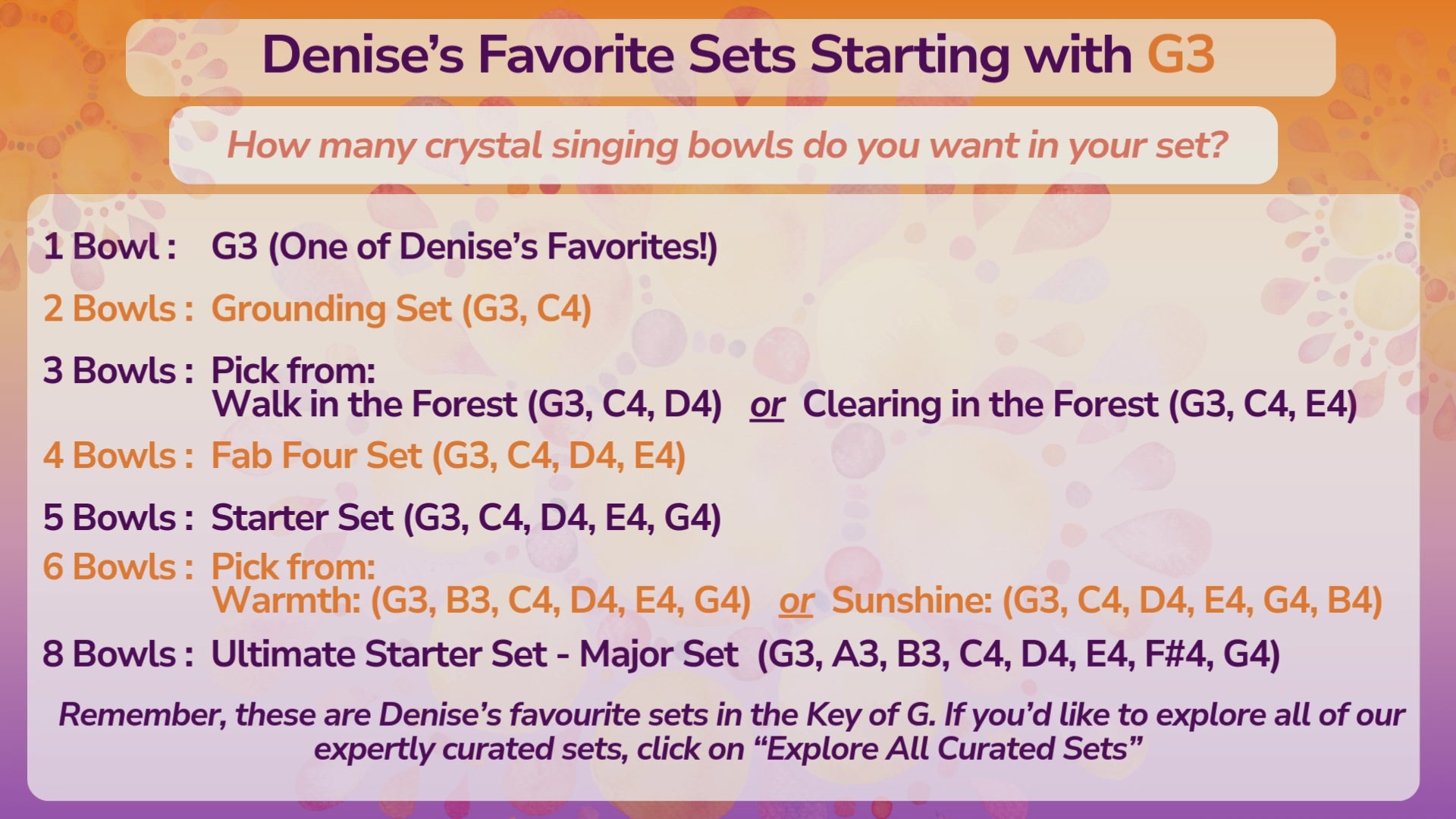The width and height of the screenshot is (1456, 819).
Task: Click the underlined "or" between Forest sets
Action: click(x=767, y=406)
